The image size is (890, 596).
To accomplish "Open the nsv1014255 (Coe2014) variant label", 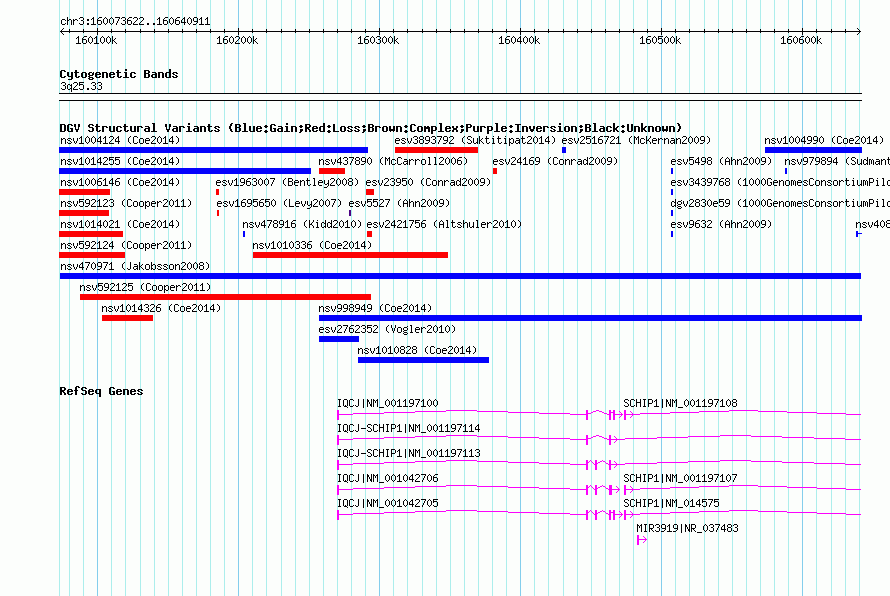I will pyautogui.click(x=120, y=161).
